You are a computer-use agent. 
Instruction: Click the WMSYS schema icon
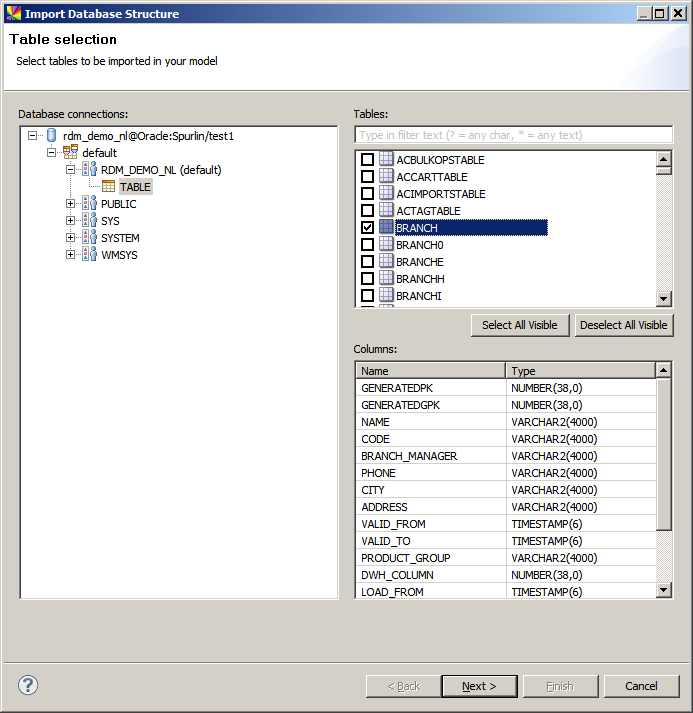tap(89, 255)
